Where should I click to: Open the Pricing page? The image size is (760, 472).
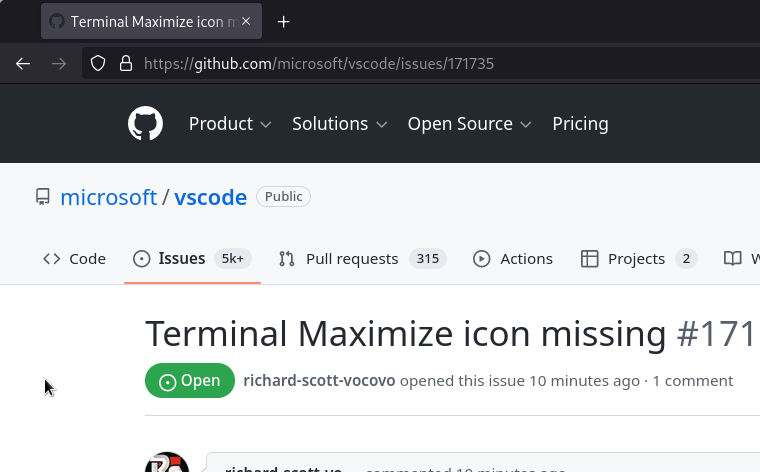580,124
